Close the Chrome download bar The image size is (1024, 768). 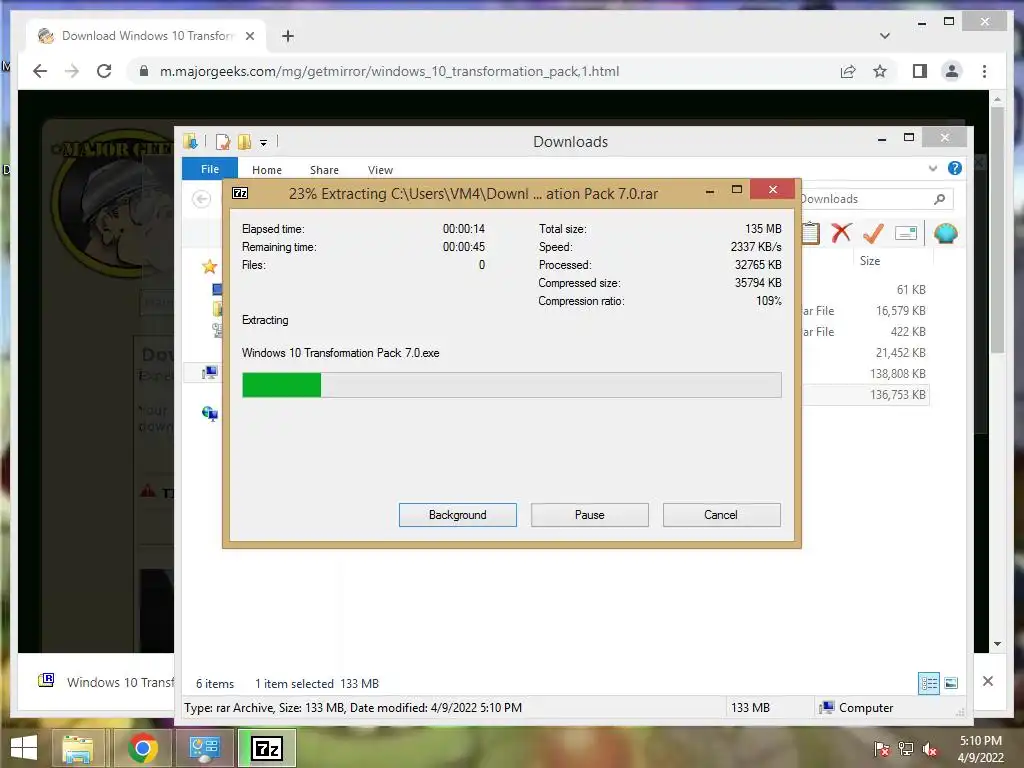988,681
